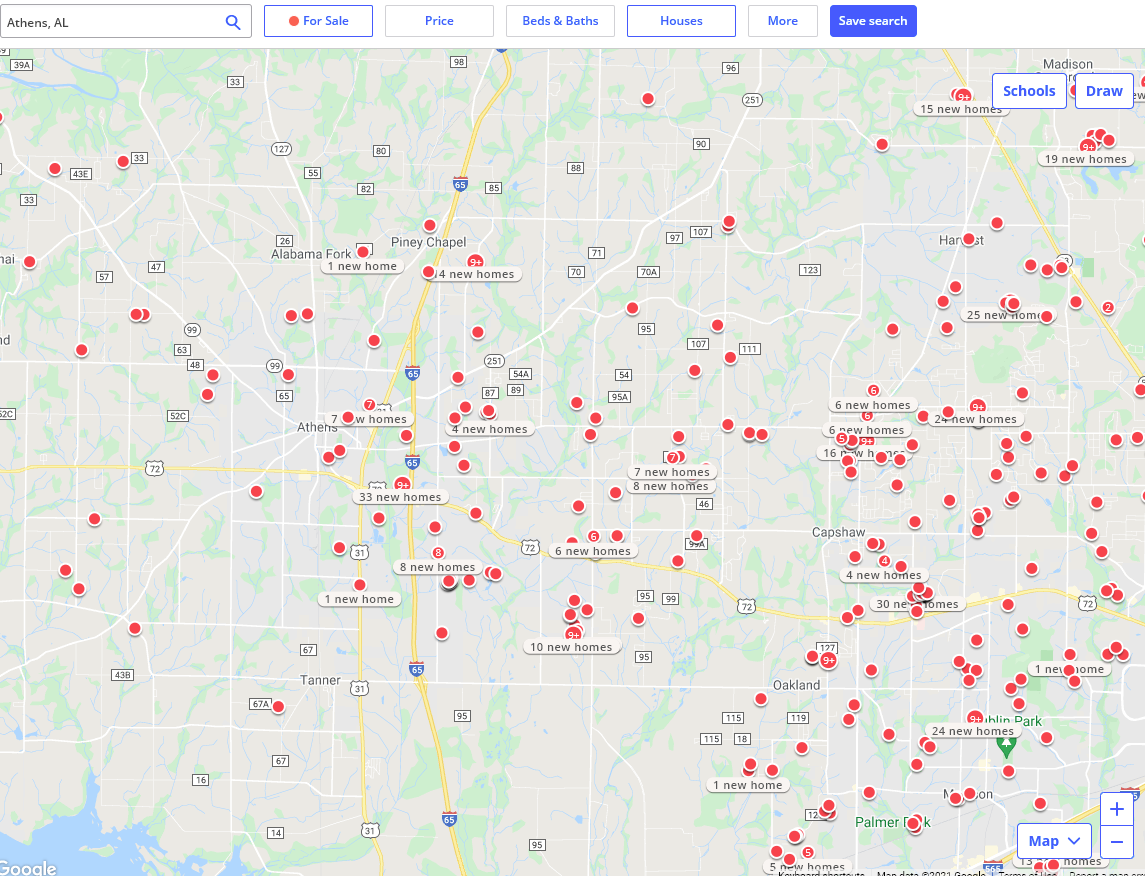The width and height of the screenshot is (1145, 876).
Task: Toggle the Draw boundary mode
Action: coord(1104,91)
